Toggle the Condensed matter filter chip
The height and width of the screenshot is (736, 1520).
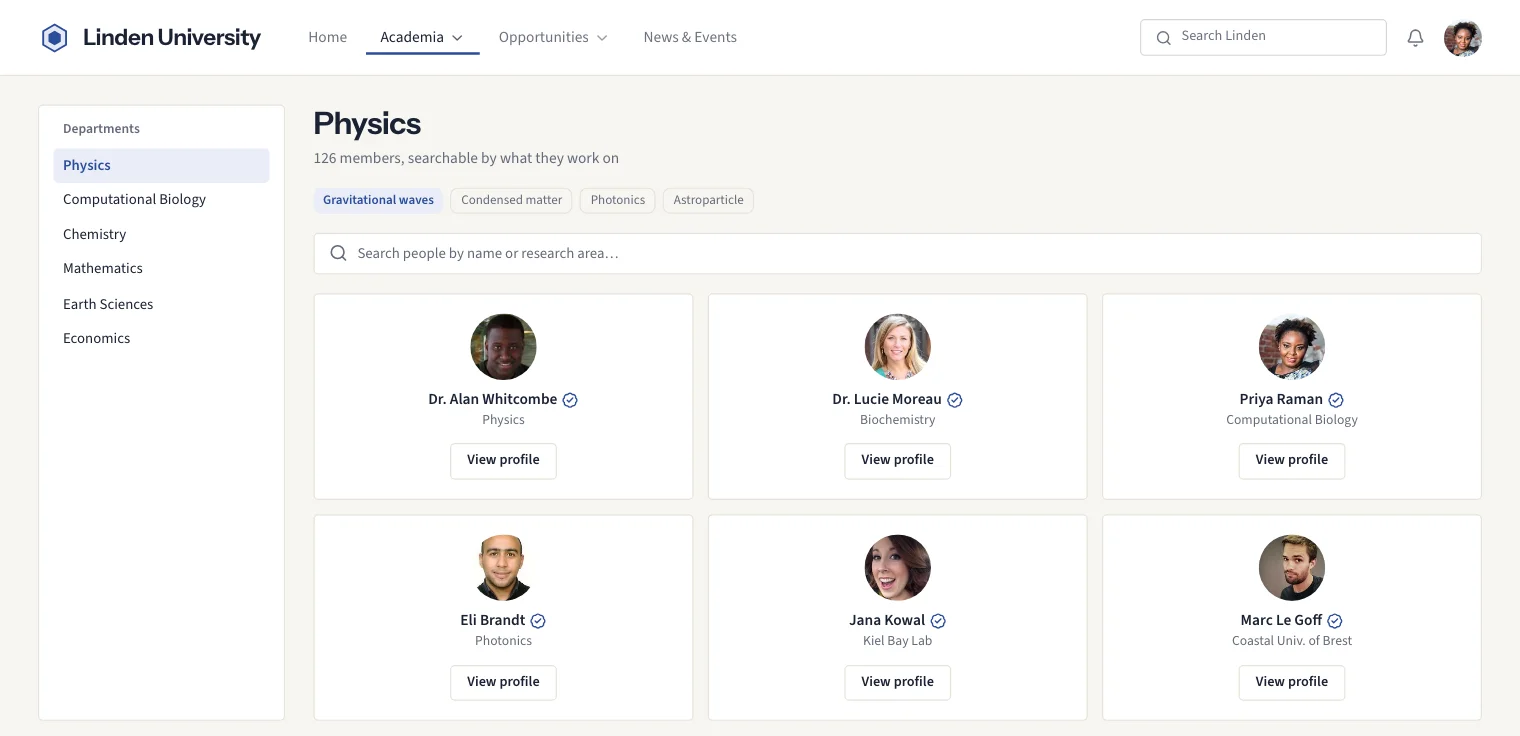pyautogui.click(x=511, y=200)
